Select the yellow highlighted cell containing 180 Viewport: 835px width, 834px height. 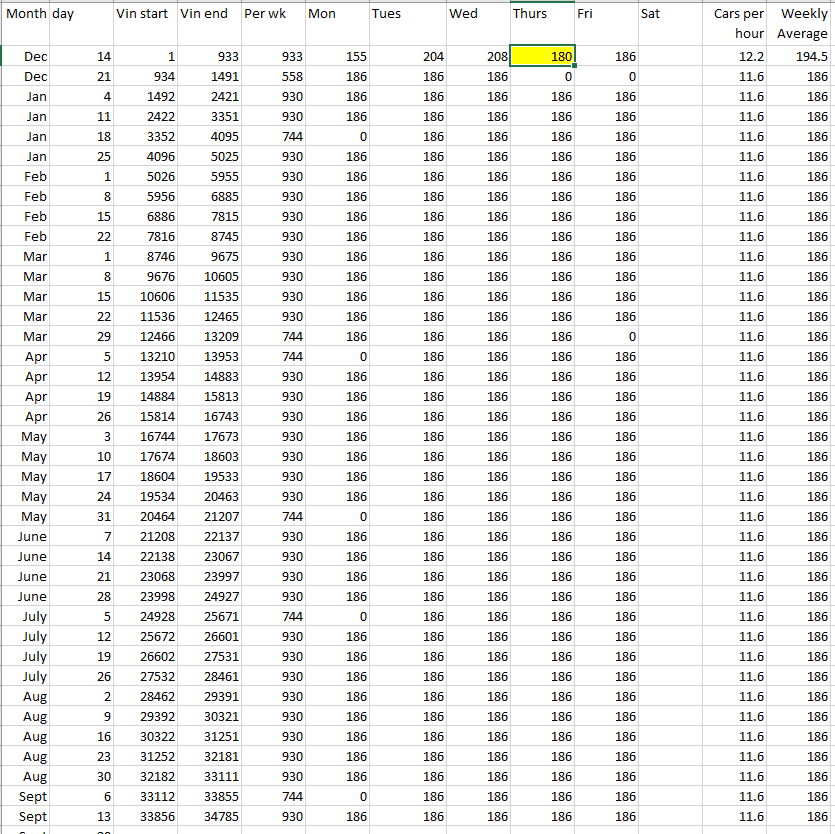pyautogui.click(x=542, y=57)
